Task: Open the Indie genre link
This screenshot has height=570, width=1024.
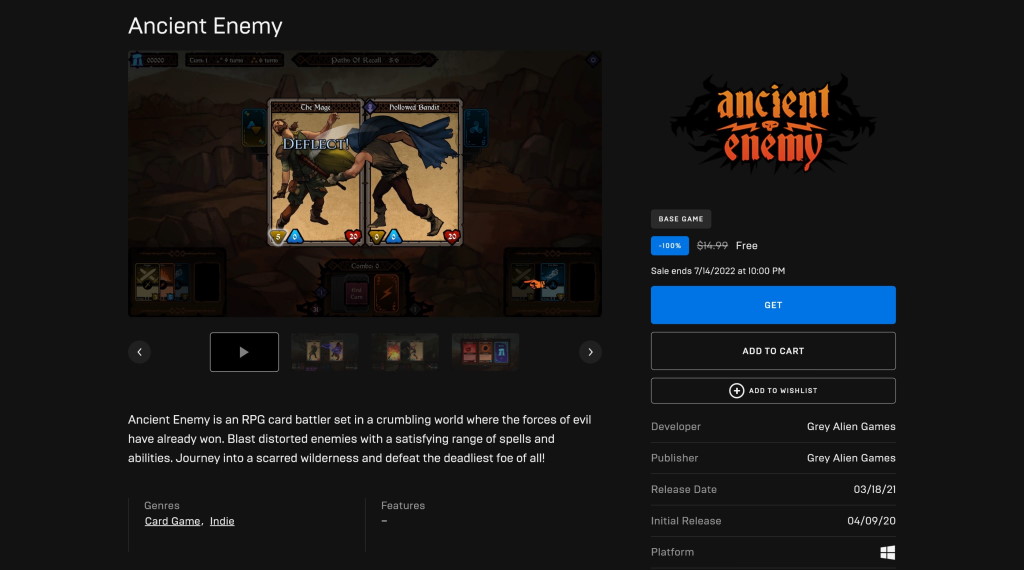Action: [222, 521]
